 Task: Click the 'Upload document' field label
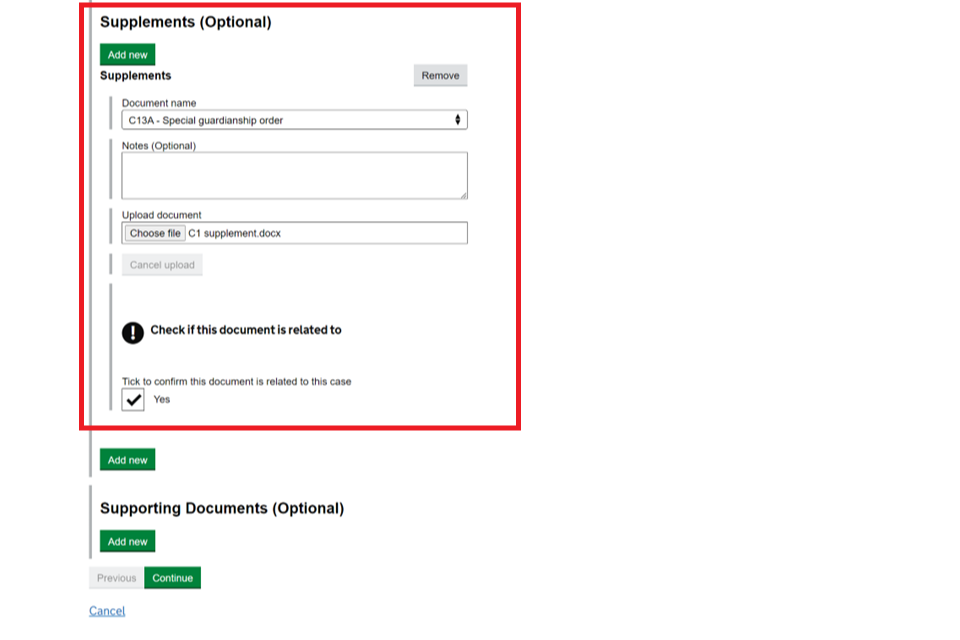coord(161,215)
